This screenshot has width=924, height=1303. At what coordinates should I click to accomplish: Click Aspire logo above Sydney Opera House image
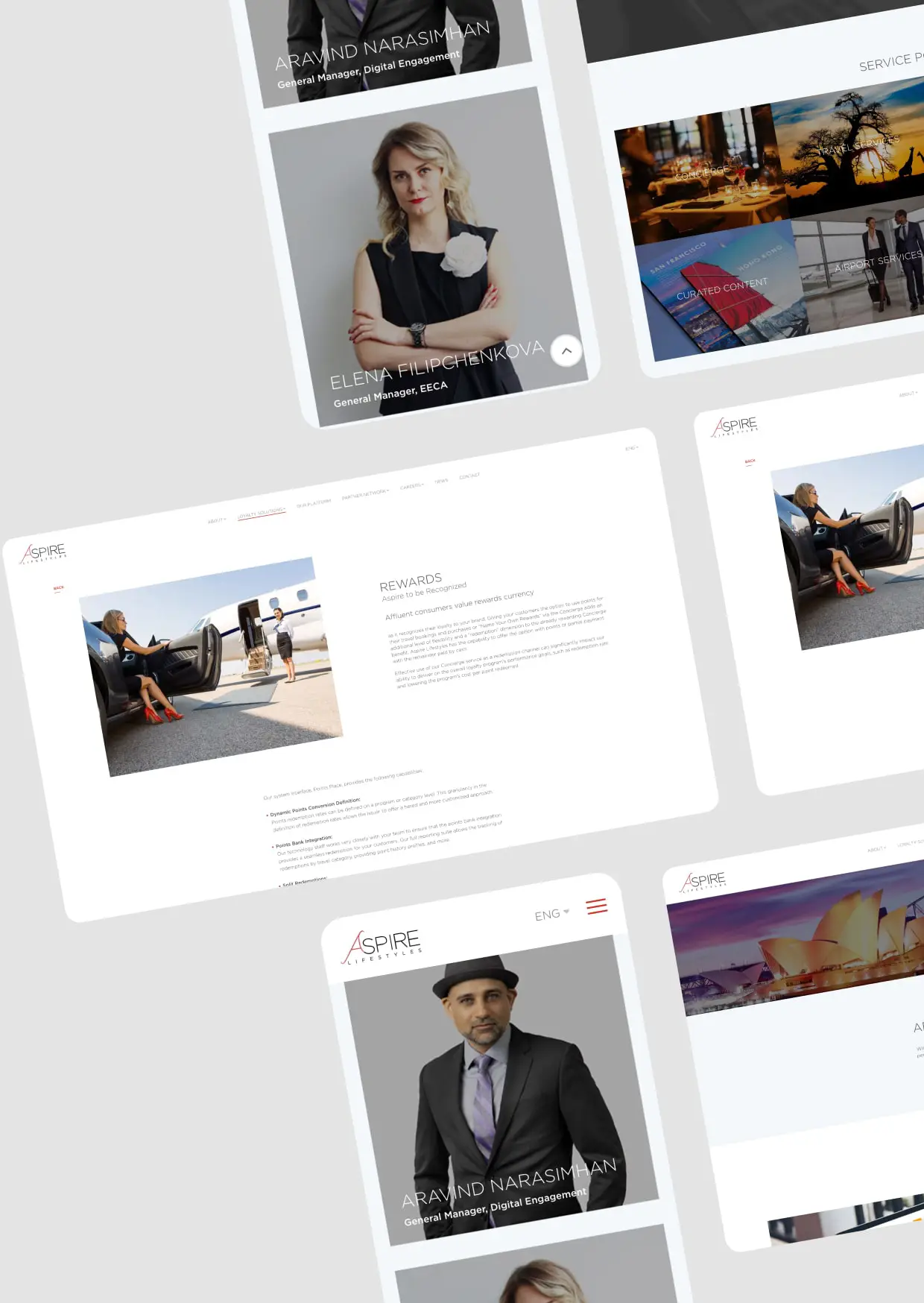(x=704, y=881)
